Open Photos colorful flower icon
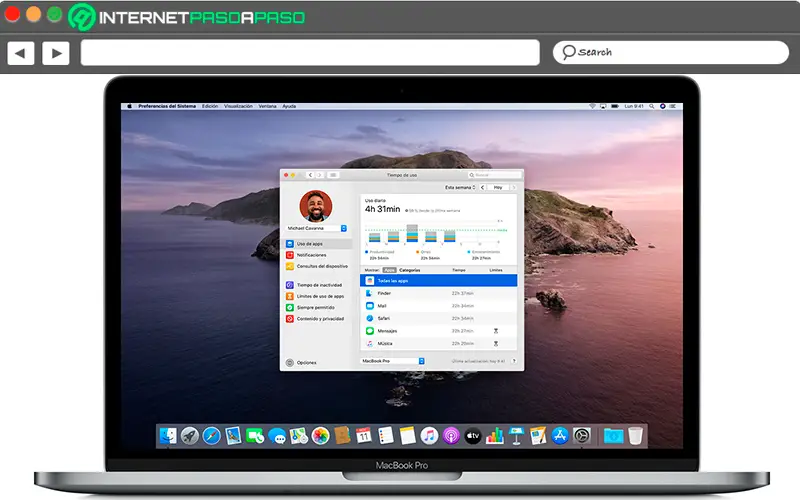Screen dimensions: 800x500 [320, 436]
